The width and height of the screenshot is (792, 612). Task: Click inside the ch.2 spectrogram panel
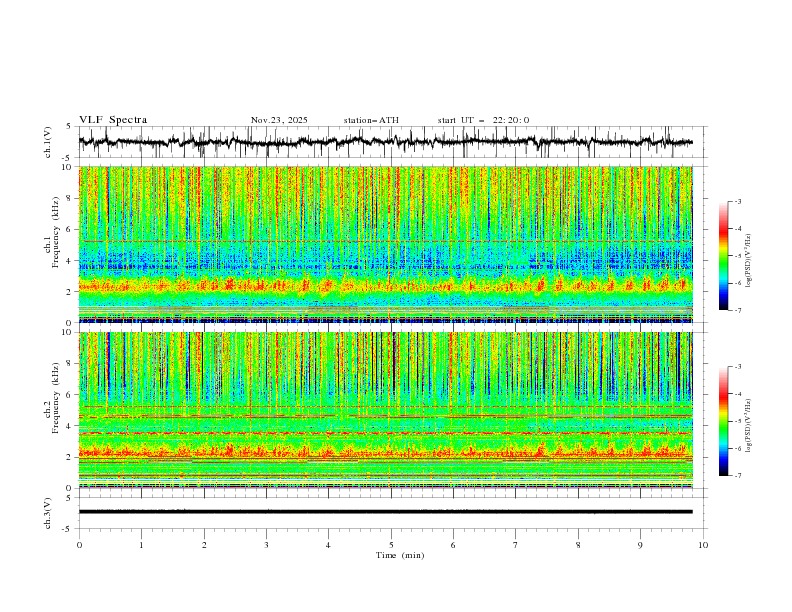pos(386,410)
